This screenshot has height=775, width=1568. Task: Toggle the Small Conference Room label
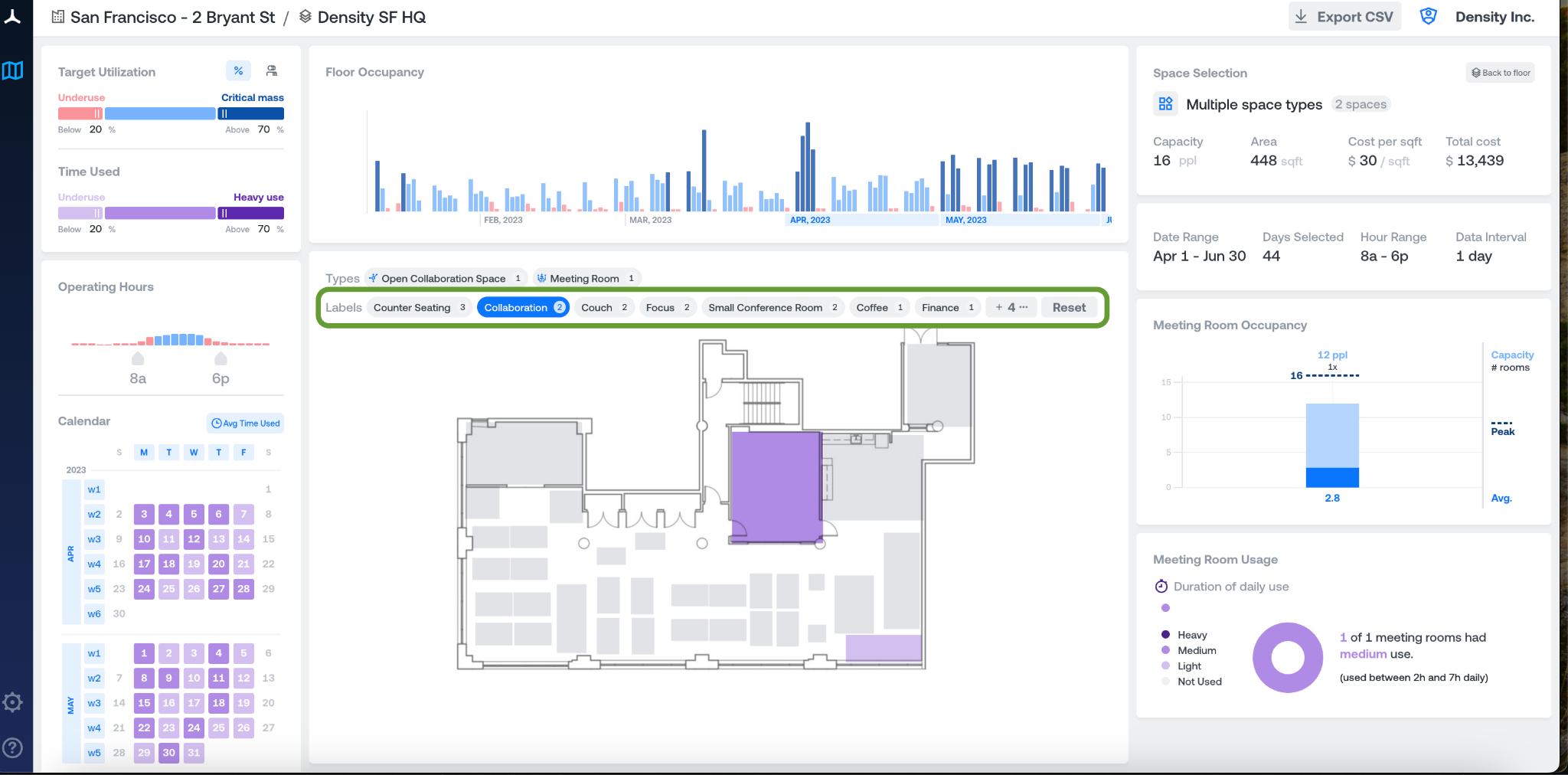(x=773, y=307)
